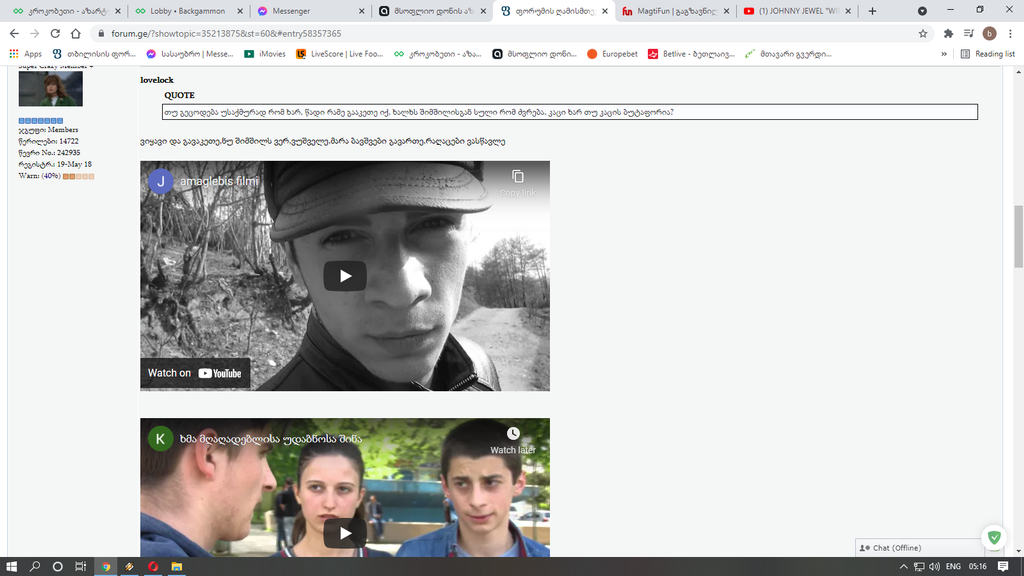Go back using the browser back arrow
This screenshot has width=1024, height=576.
14,33
